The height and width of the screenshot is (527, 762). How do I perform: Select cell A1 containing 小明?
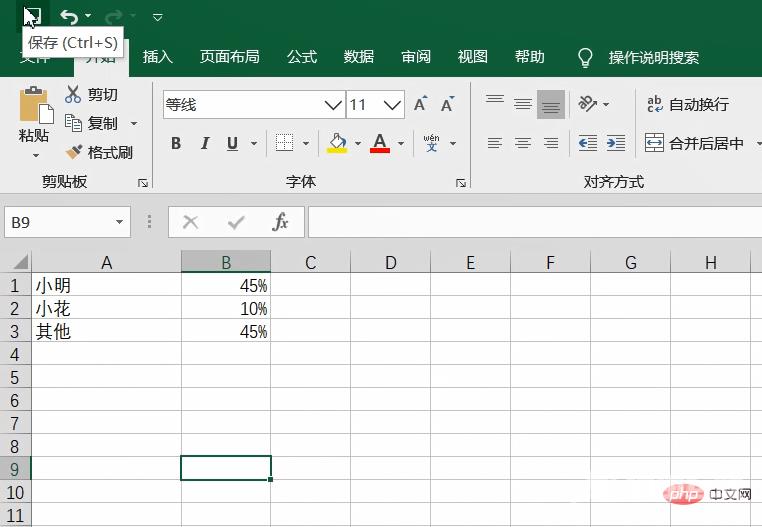point(106,285)
